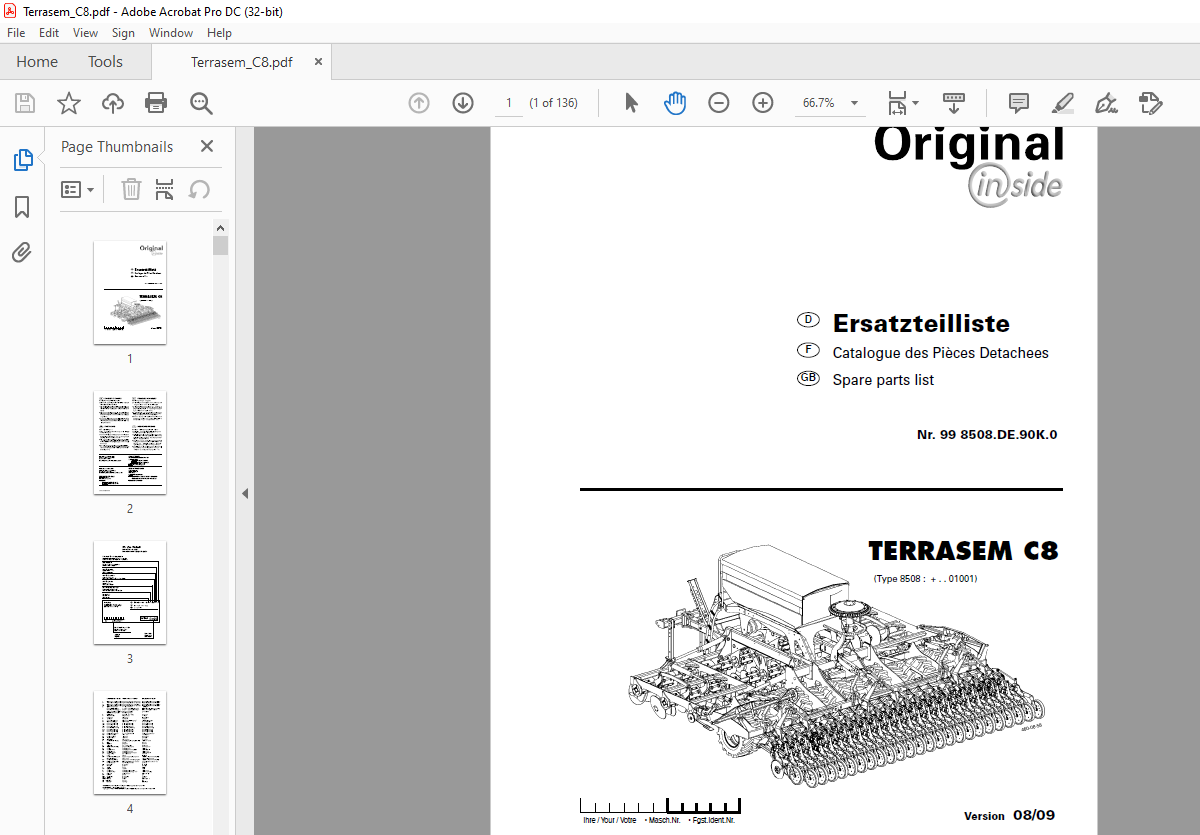The image size is (1200, 835).
Task: Select page 3 thumbnail
Action: (x=130, y=593)
